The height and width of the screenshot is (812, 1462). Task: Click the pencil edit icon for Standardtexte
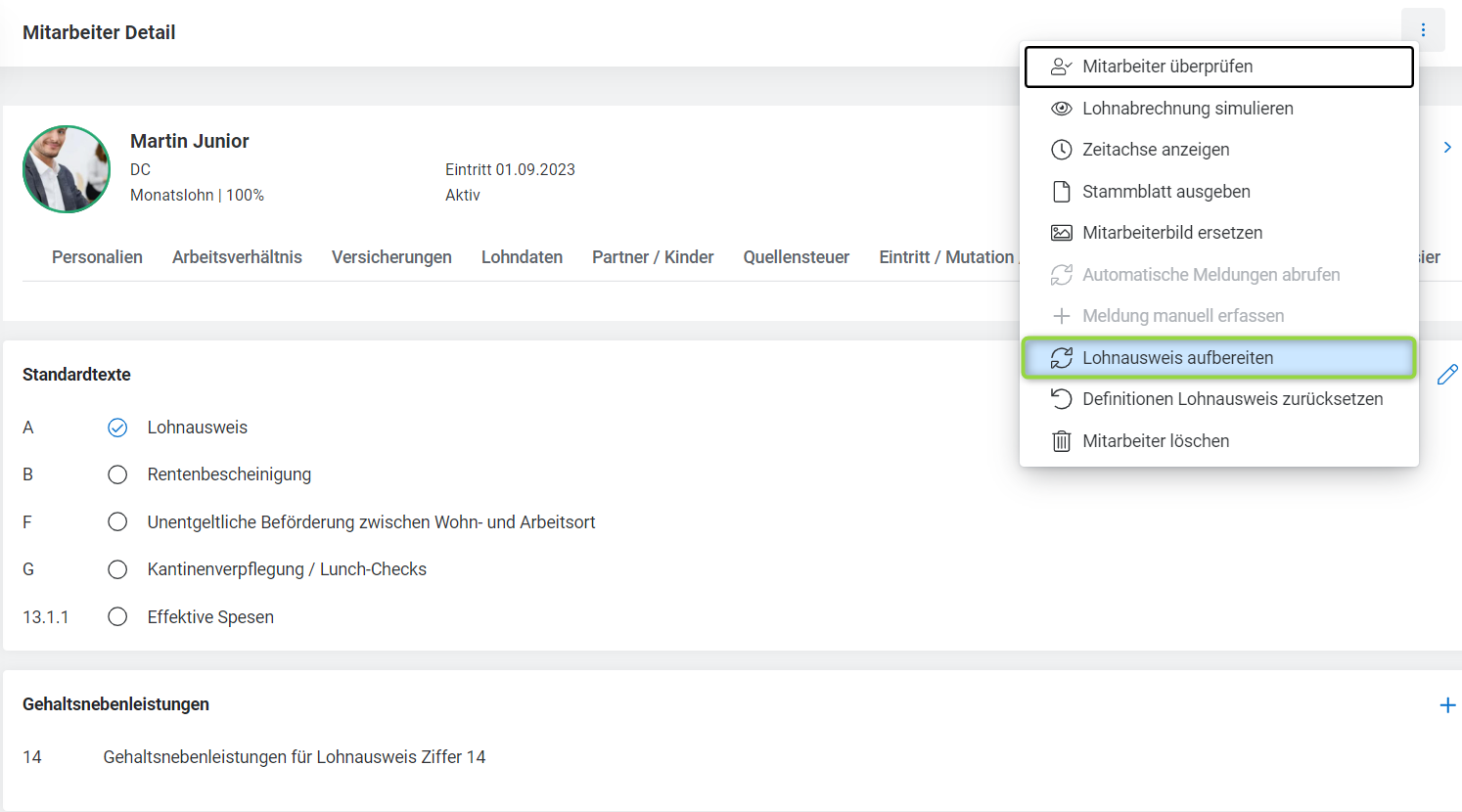click(1447, 375)
